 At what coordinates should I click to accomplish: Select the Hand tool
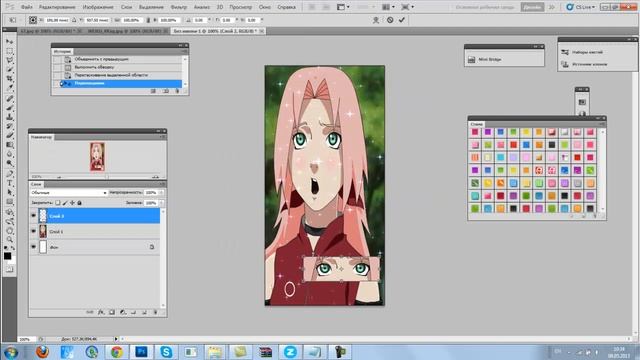point(9,231)
